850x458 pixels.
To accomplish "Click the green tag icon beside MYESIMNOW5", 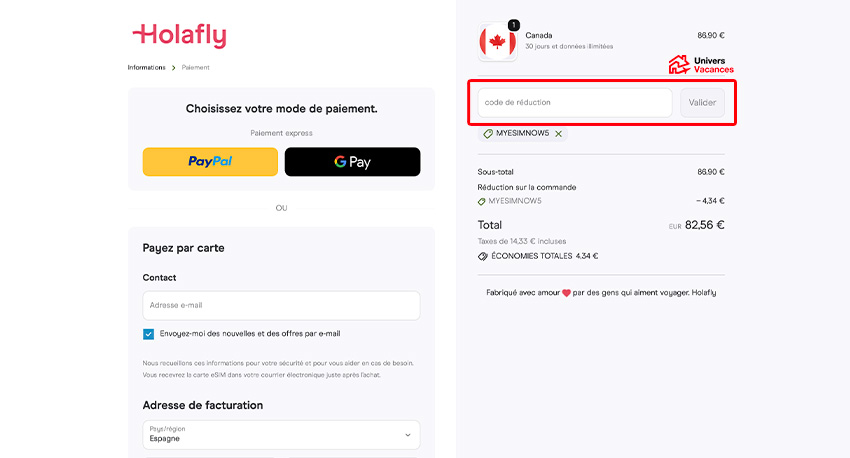I will pos(488,134).
